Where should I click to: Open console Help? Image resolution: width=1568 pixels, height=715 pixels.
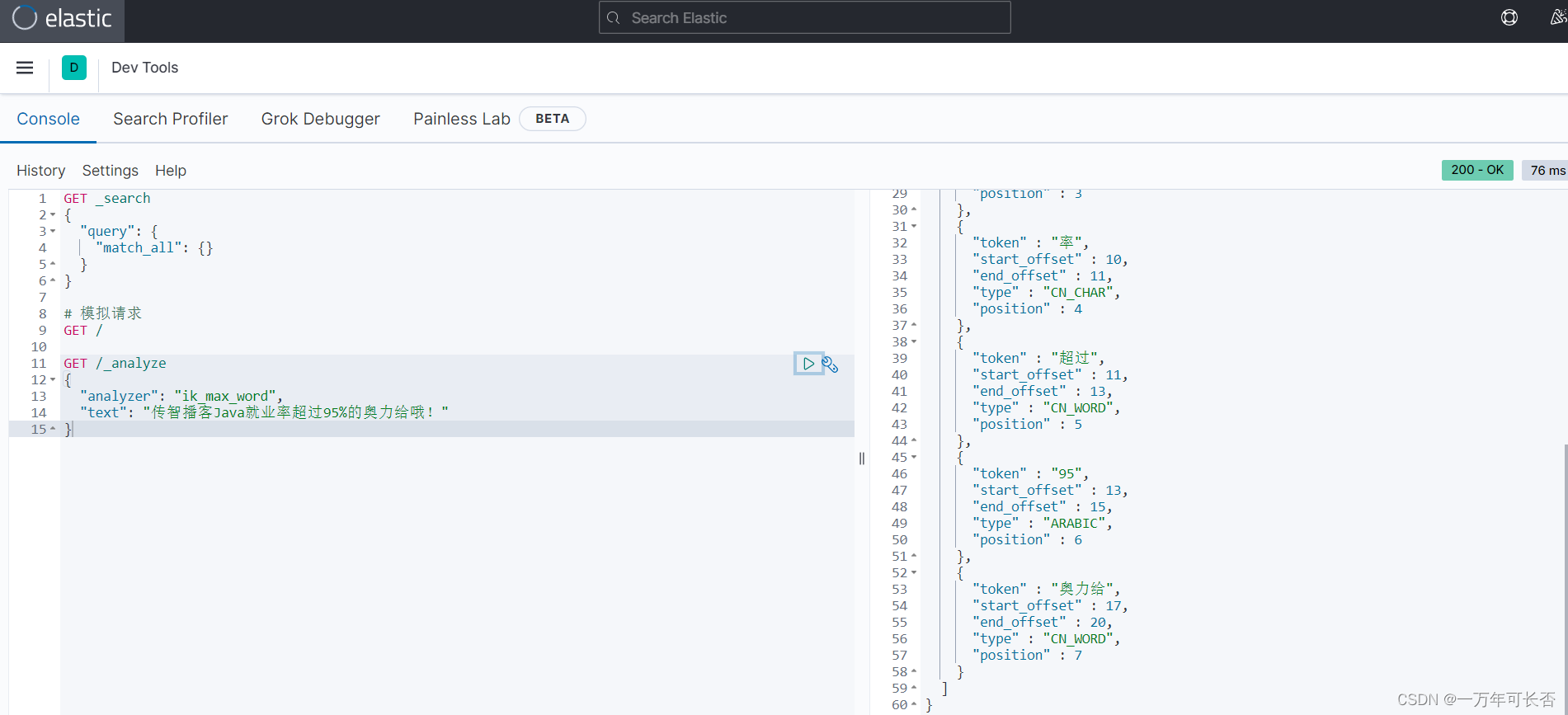pos(171,171)
